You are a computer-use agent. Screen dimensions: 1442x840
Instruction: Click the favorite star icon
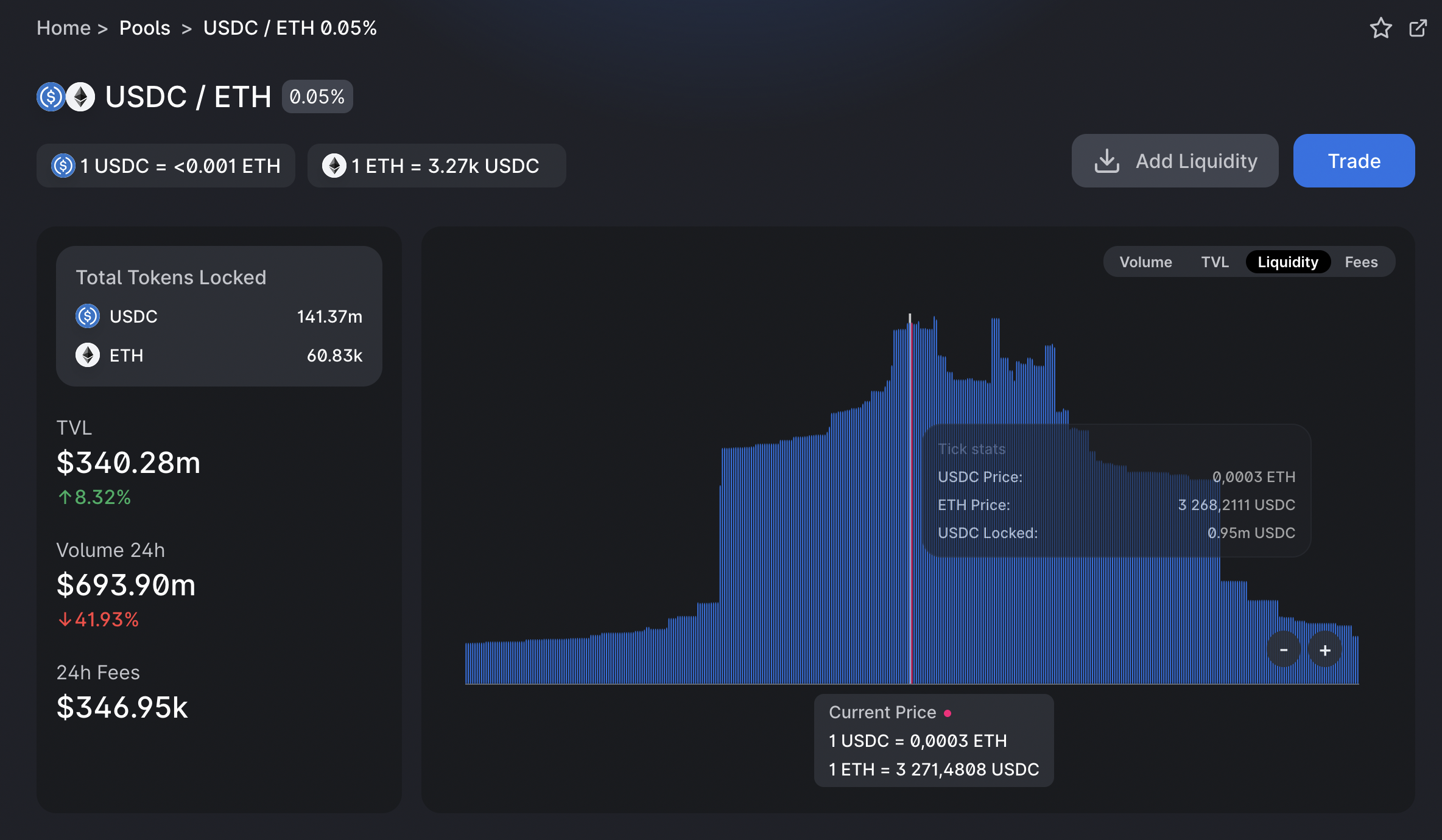pyautogui.click(x=1380, y=28)
